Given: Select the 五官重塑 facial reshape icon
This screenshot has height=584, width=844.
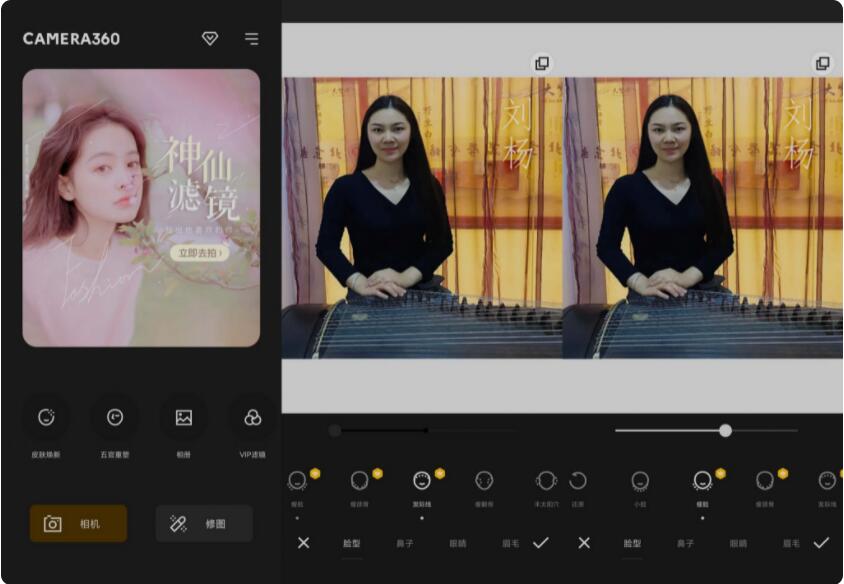Looking at the screenshot, I should tap(115, 418).
